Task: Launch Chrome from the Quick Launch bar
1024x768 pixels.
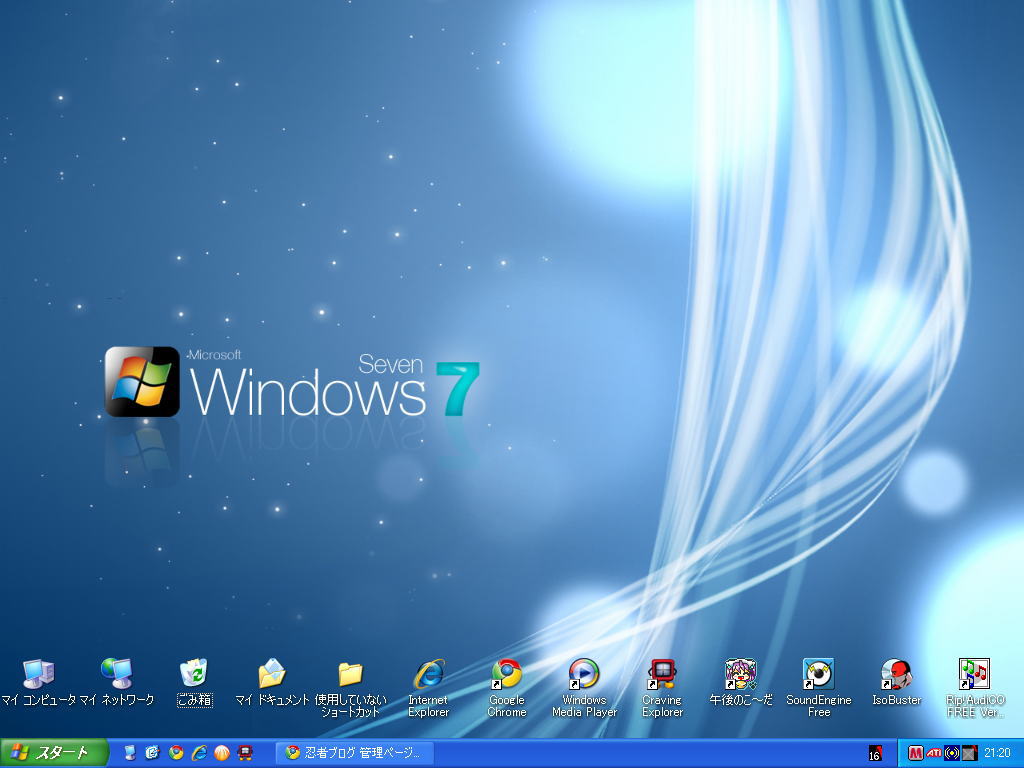Action: pos(176,753)
